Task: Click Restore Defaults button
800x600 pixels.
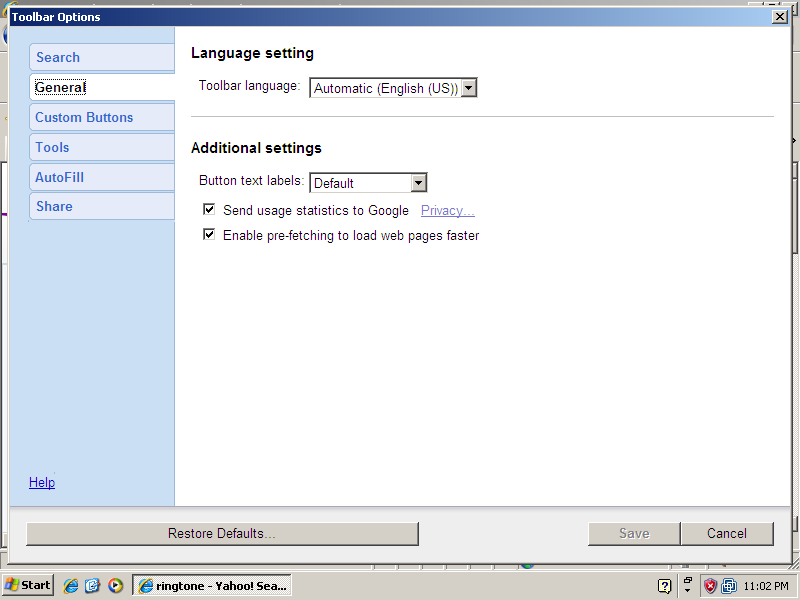Action: point(222,534)
